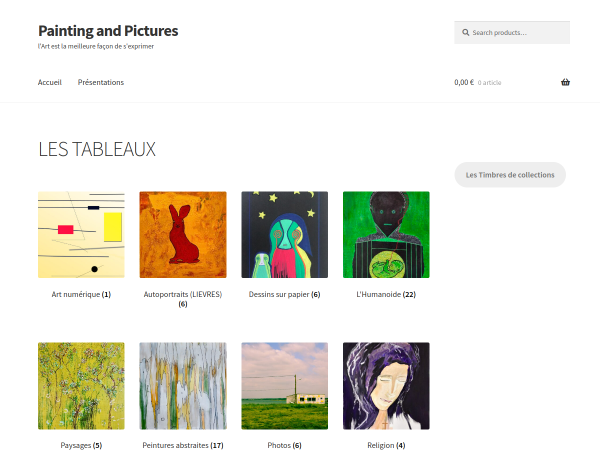
Task: Open the Religion portrait thumbnail
Action: (386, 386)
